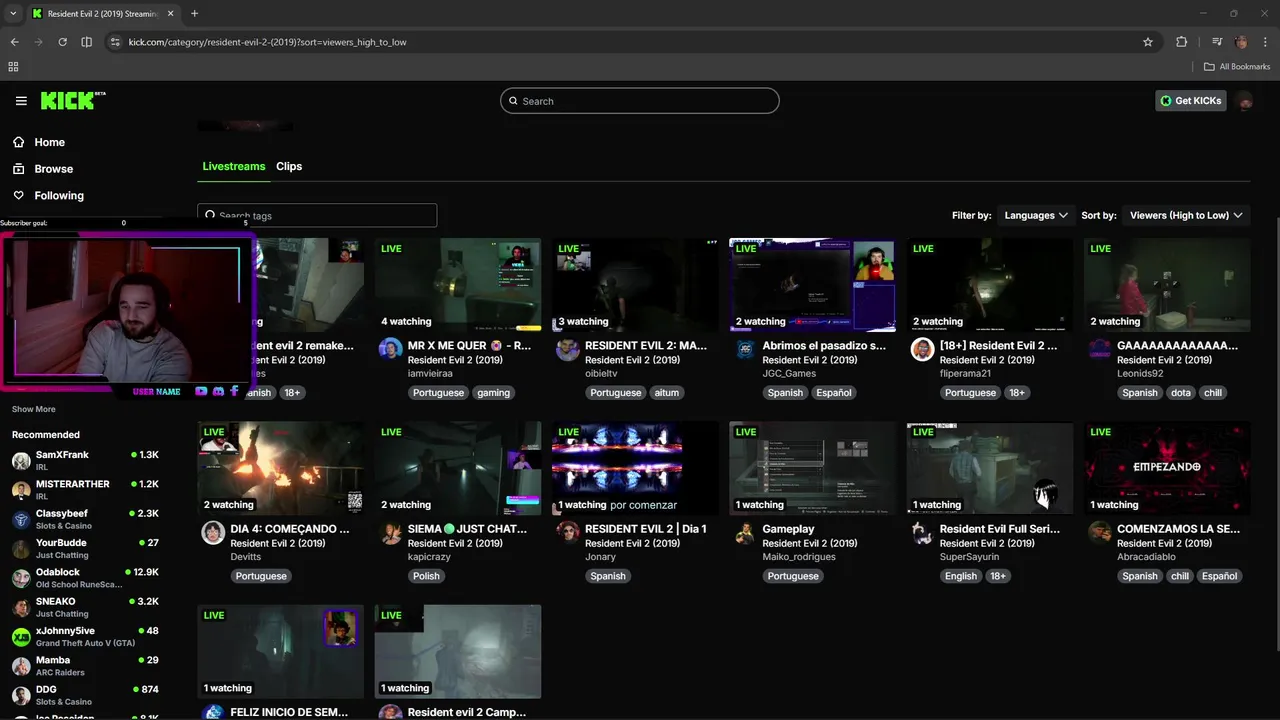
Task: Click JGC_Games channel avatar
Action: (x=745, y=349)
